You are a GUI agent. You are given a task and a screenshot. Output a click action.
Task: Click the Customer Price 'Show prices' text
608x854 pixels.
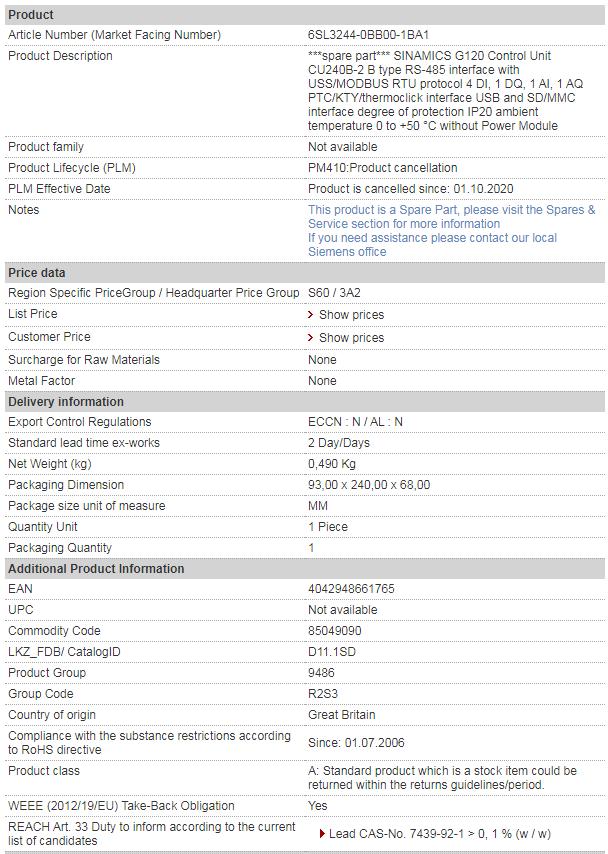[x=351, y=338]
